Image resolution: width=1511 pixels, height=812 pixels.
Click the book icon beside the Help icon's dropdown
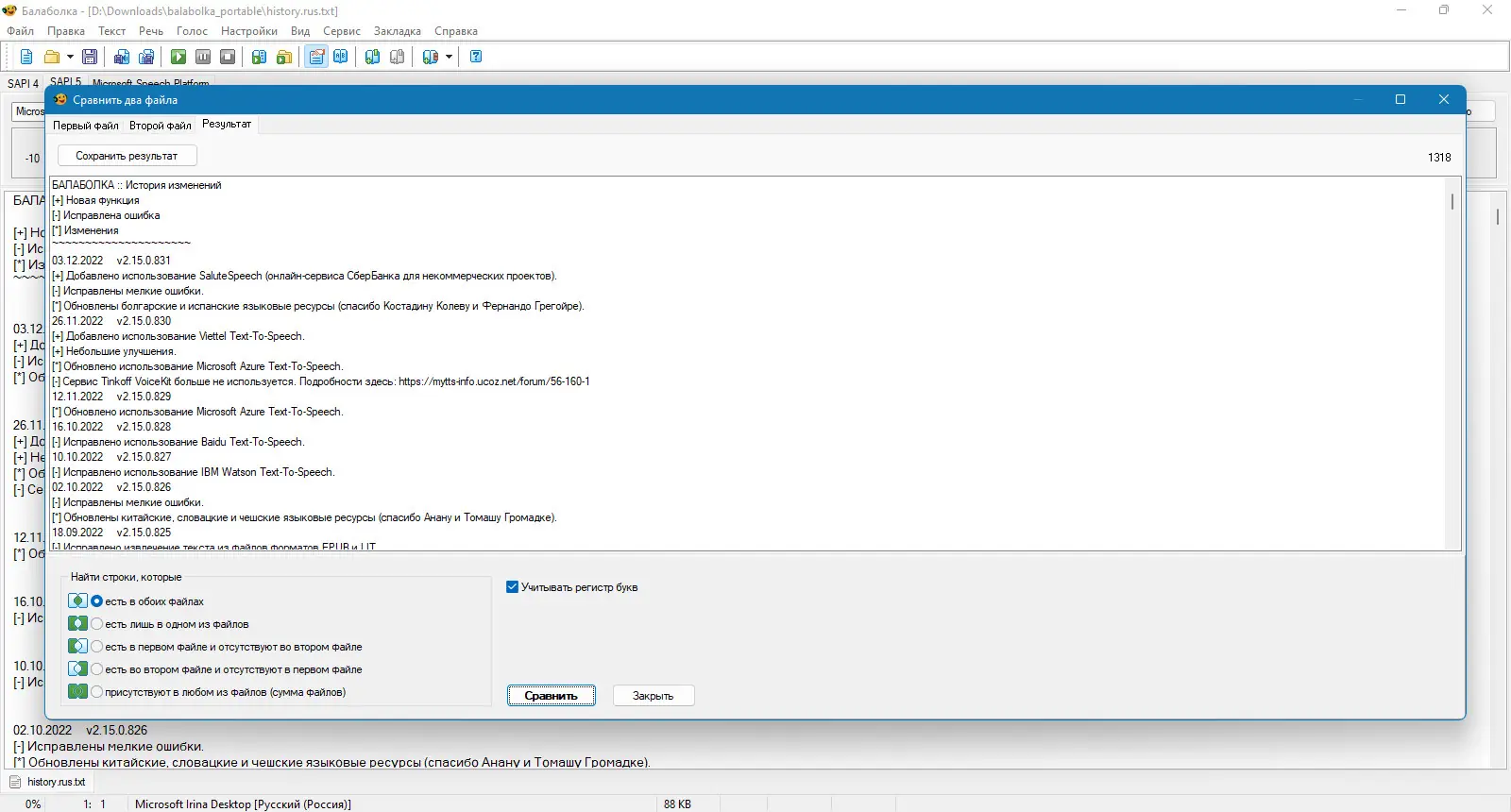coord(431,57)
